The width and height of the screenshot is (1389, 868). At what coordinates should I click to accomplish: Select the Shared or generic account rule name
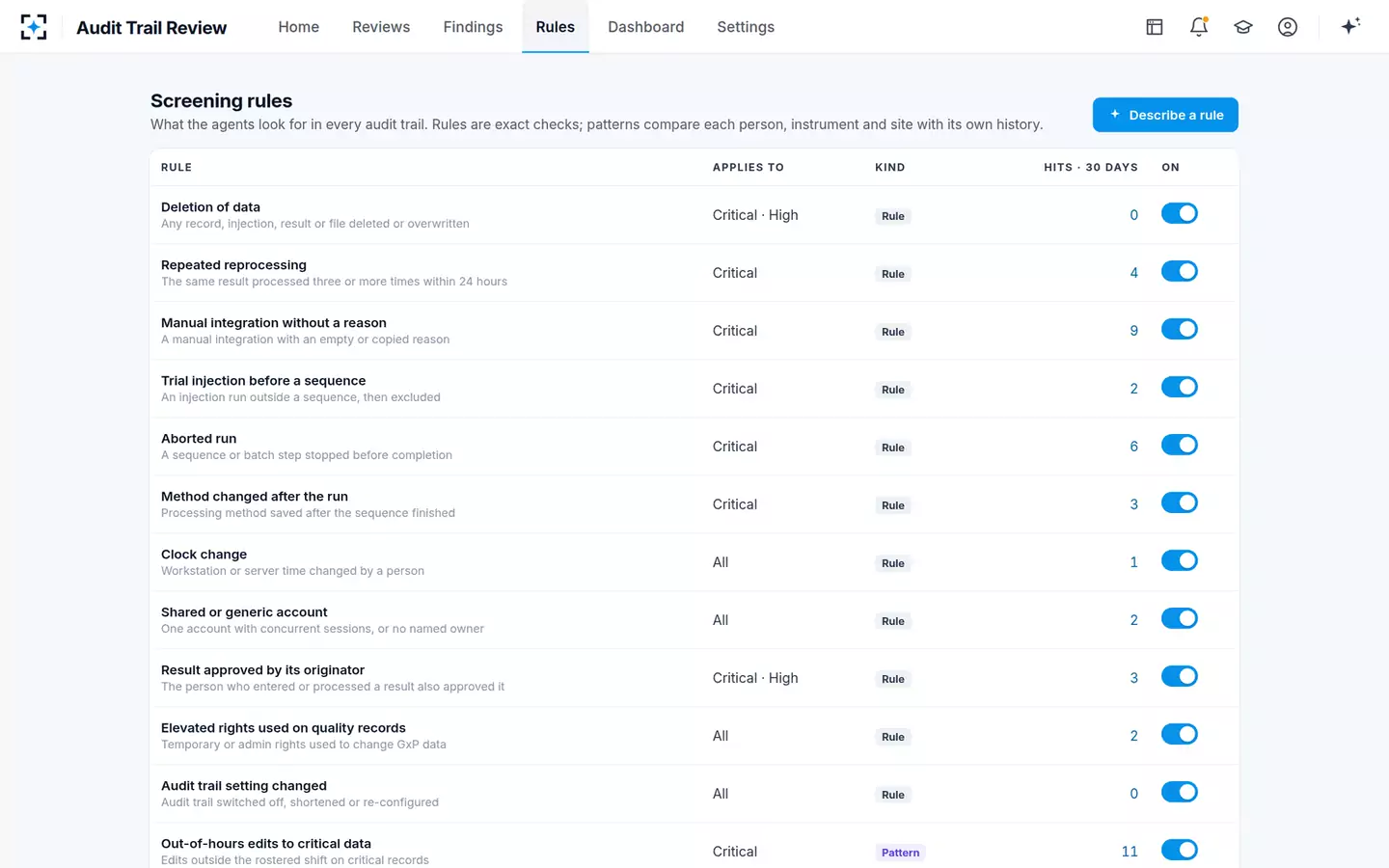coord(244,612)
